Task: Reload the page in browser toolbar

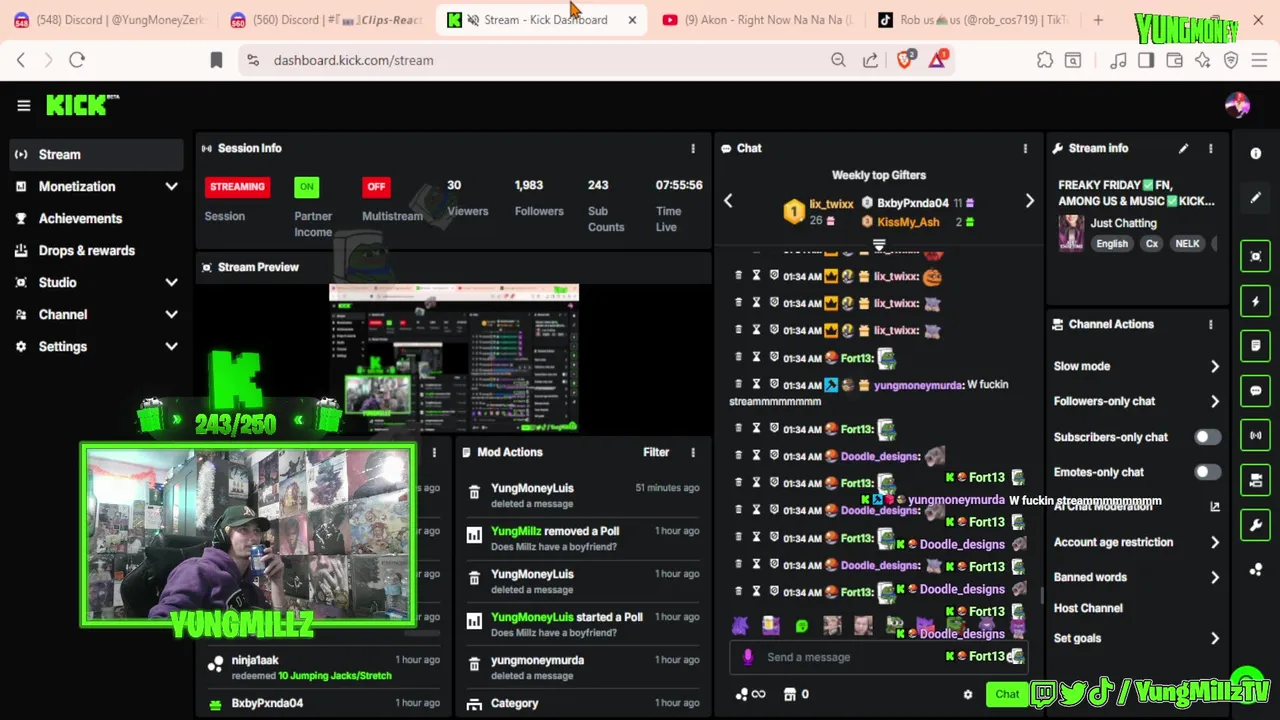Action: pos(77,60)
